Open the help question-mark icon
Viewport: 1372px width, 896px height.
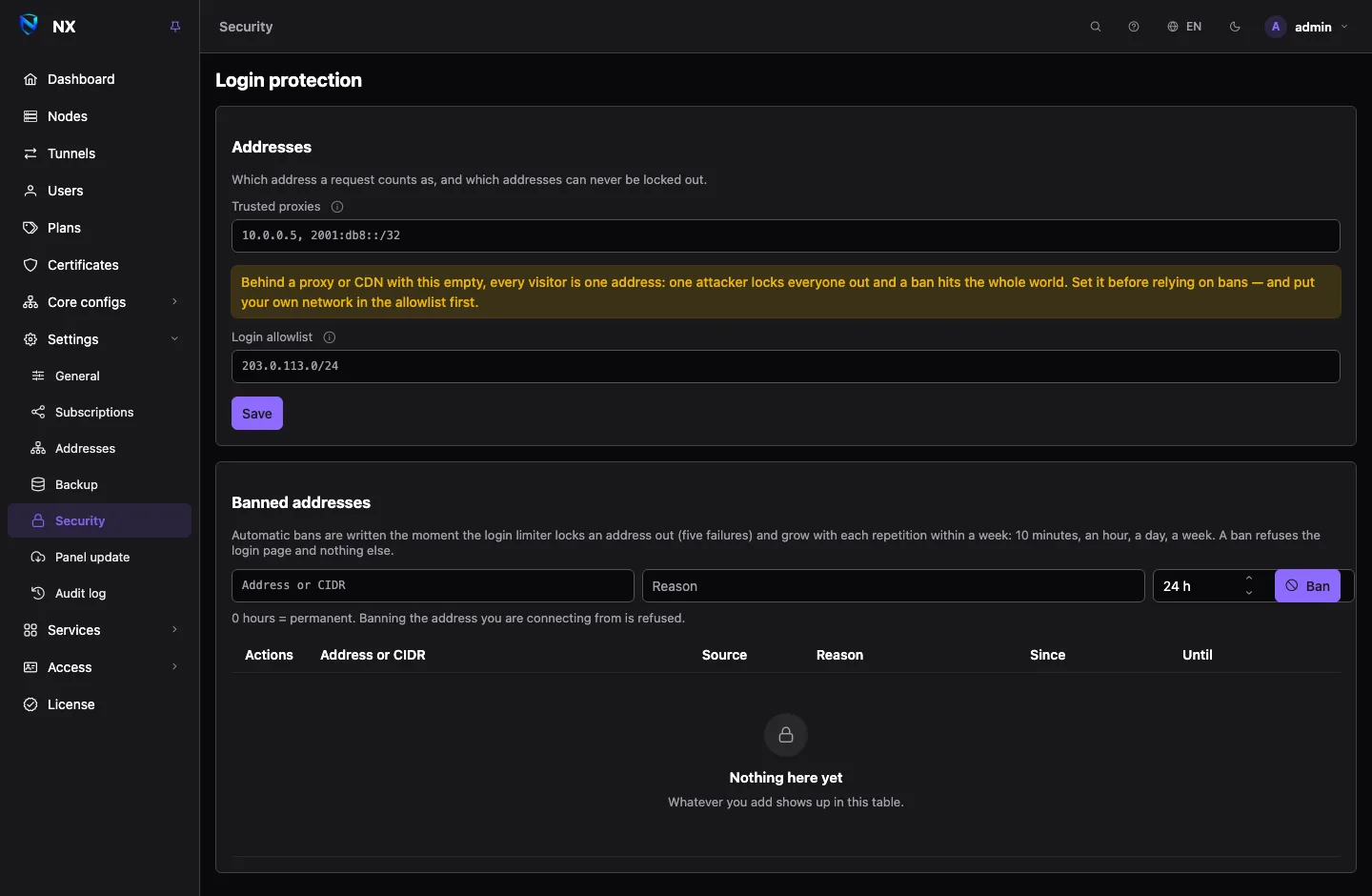(x=1134, y=27)
